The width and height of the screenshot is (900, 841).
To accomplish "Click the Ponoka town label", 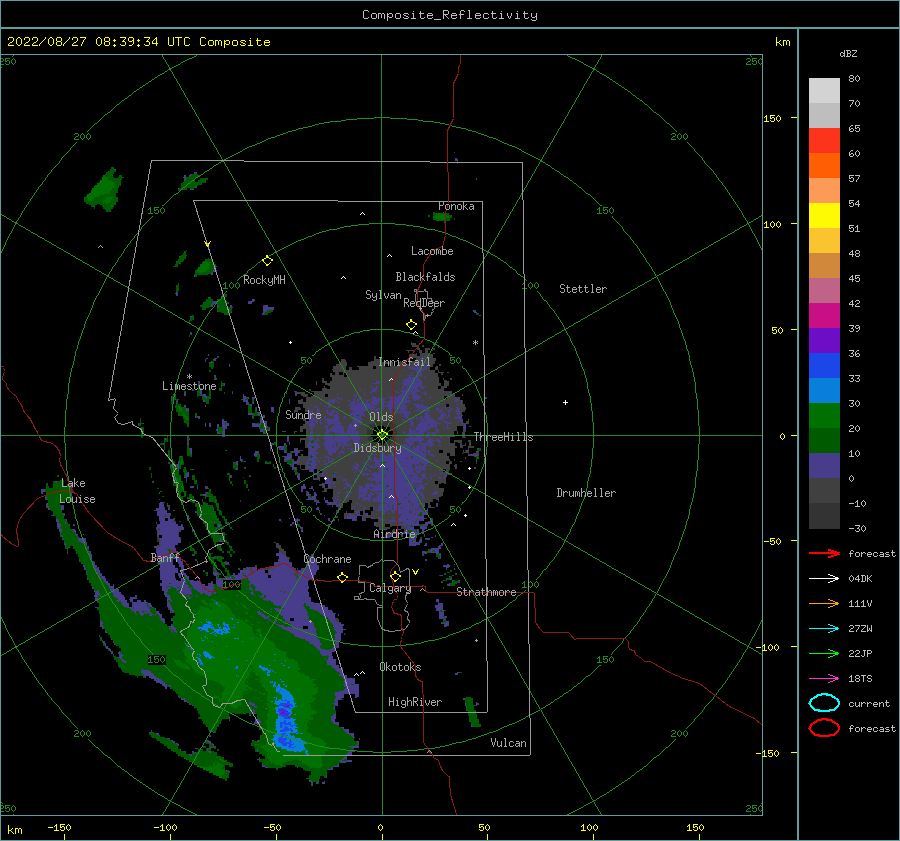I will [456, 206].
